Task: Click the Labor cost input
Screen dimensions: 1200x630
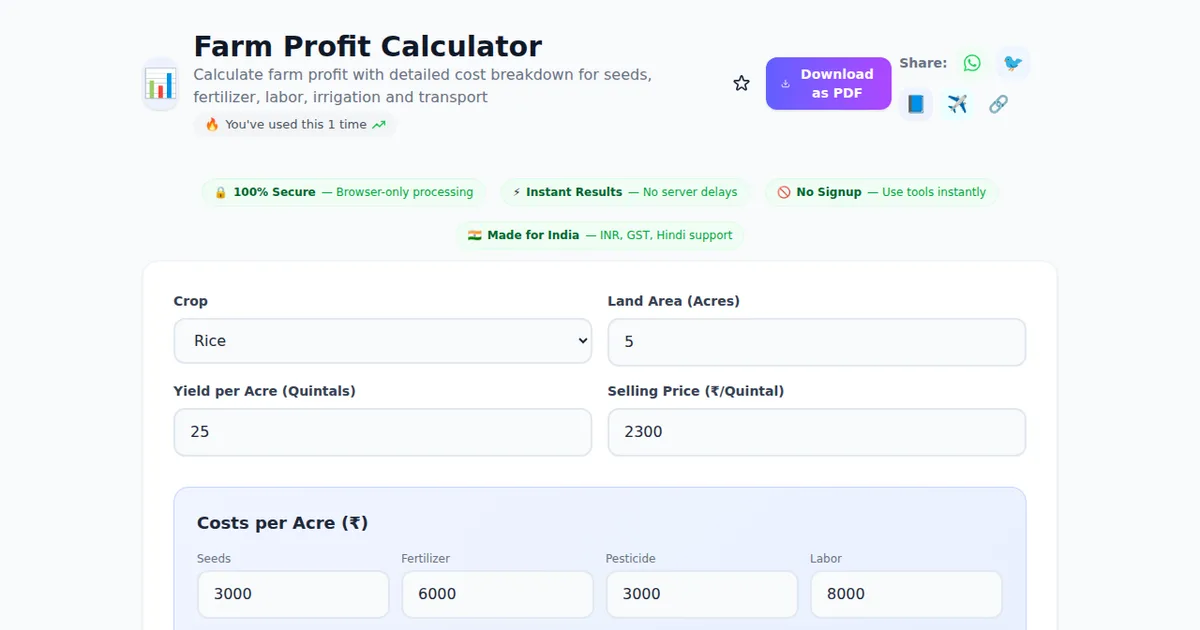Action: [x=905, y=594]
